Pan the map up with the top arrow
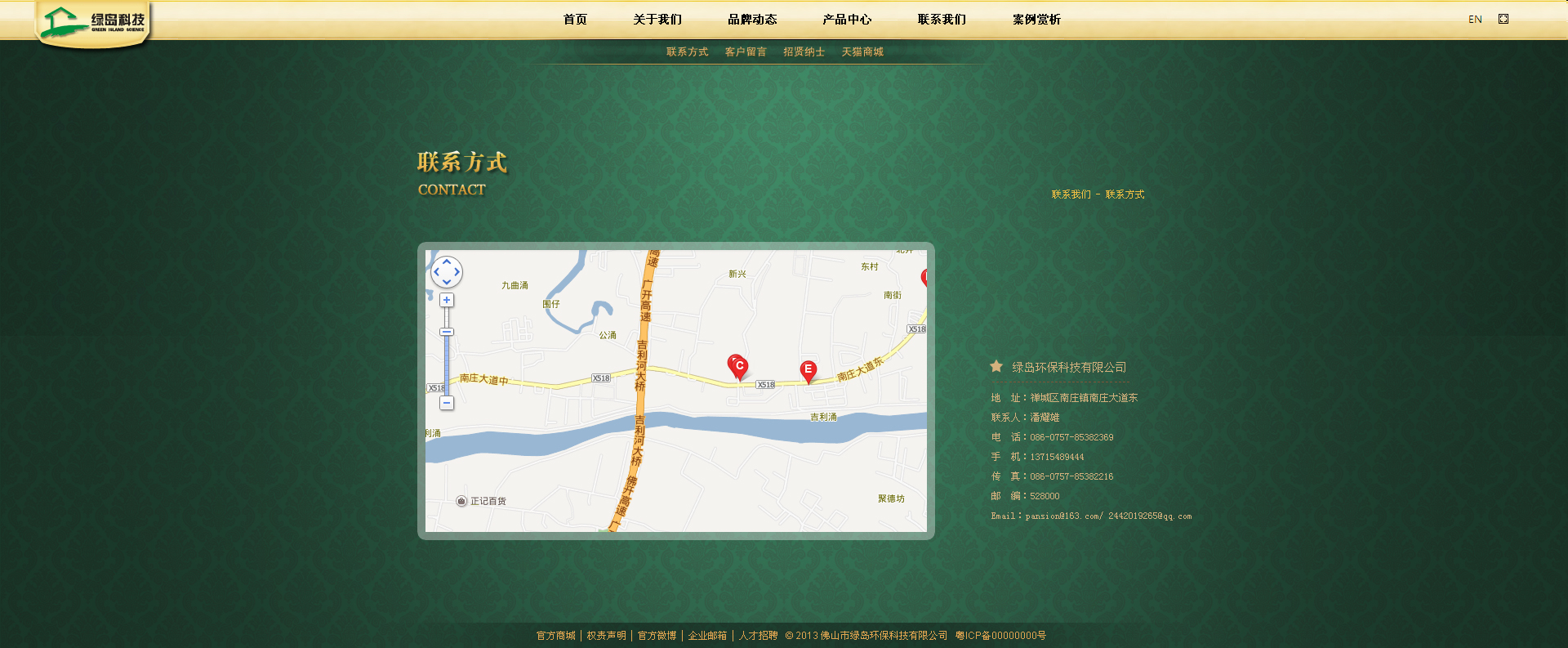This screenshot has width=1568, height=648. coord(447,262)
